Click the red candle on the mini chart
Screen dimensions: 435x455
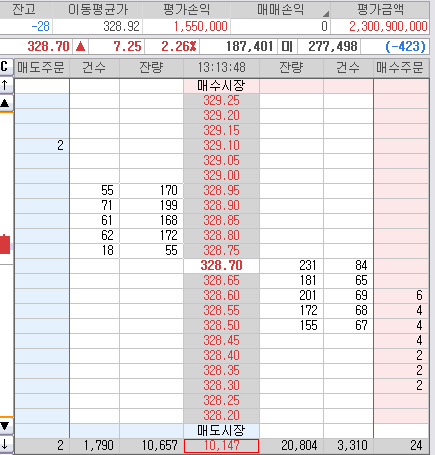[x=5, y=244]
